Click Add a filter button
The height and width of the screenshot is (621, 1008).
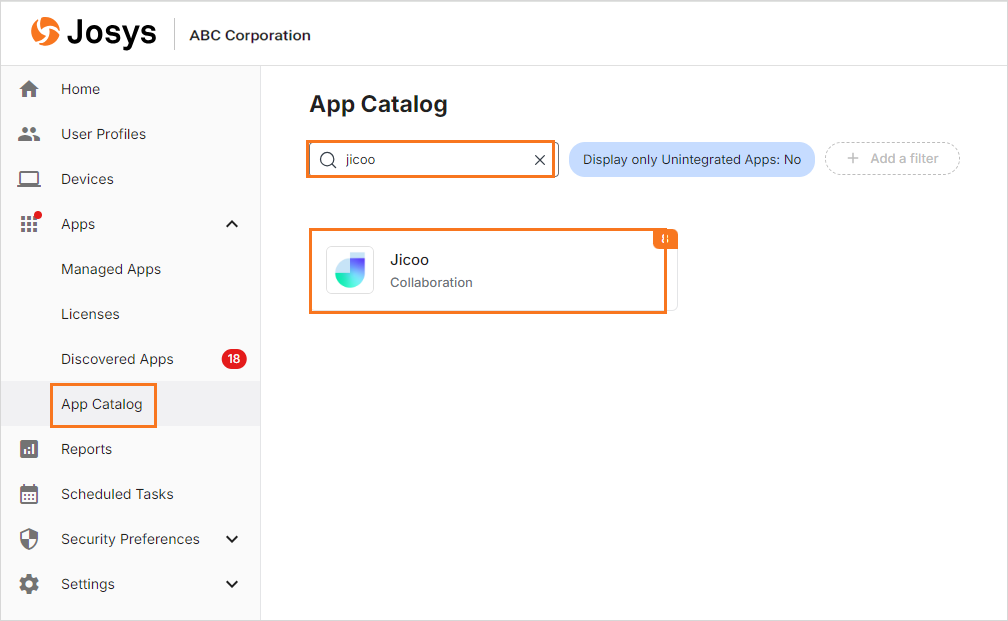[x=892, y=158]
